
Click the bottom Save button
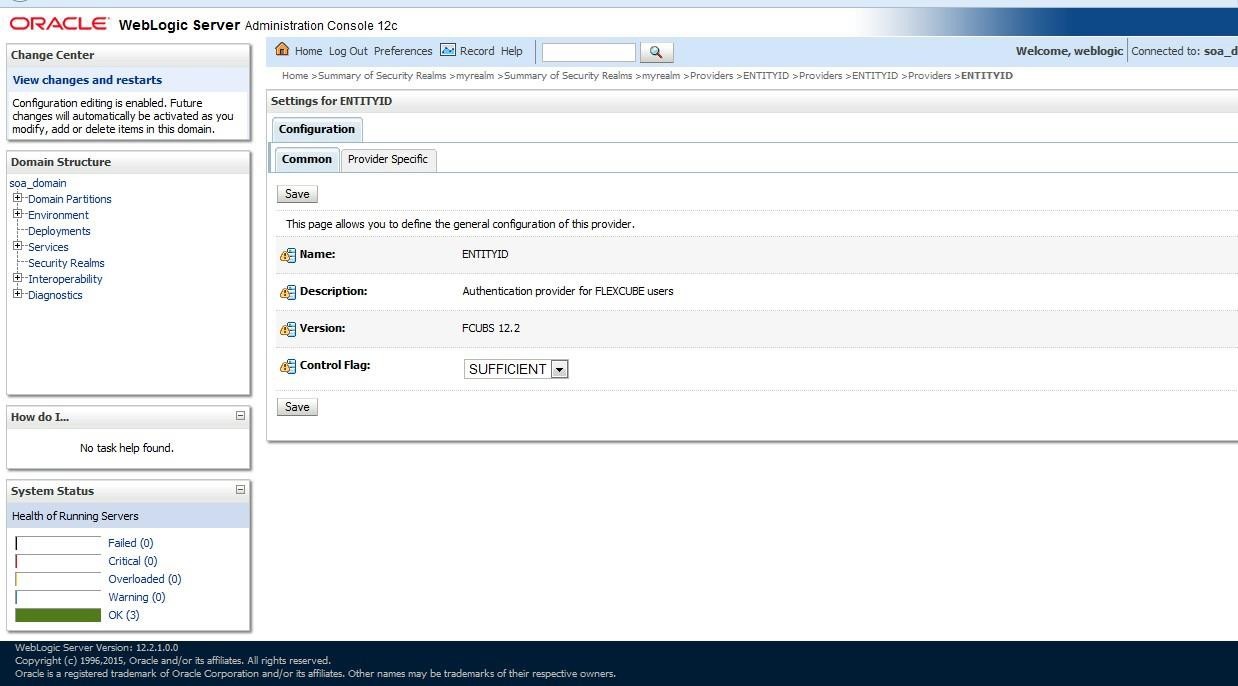(297, 407)
